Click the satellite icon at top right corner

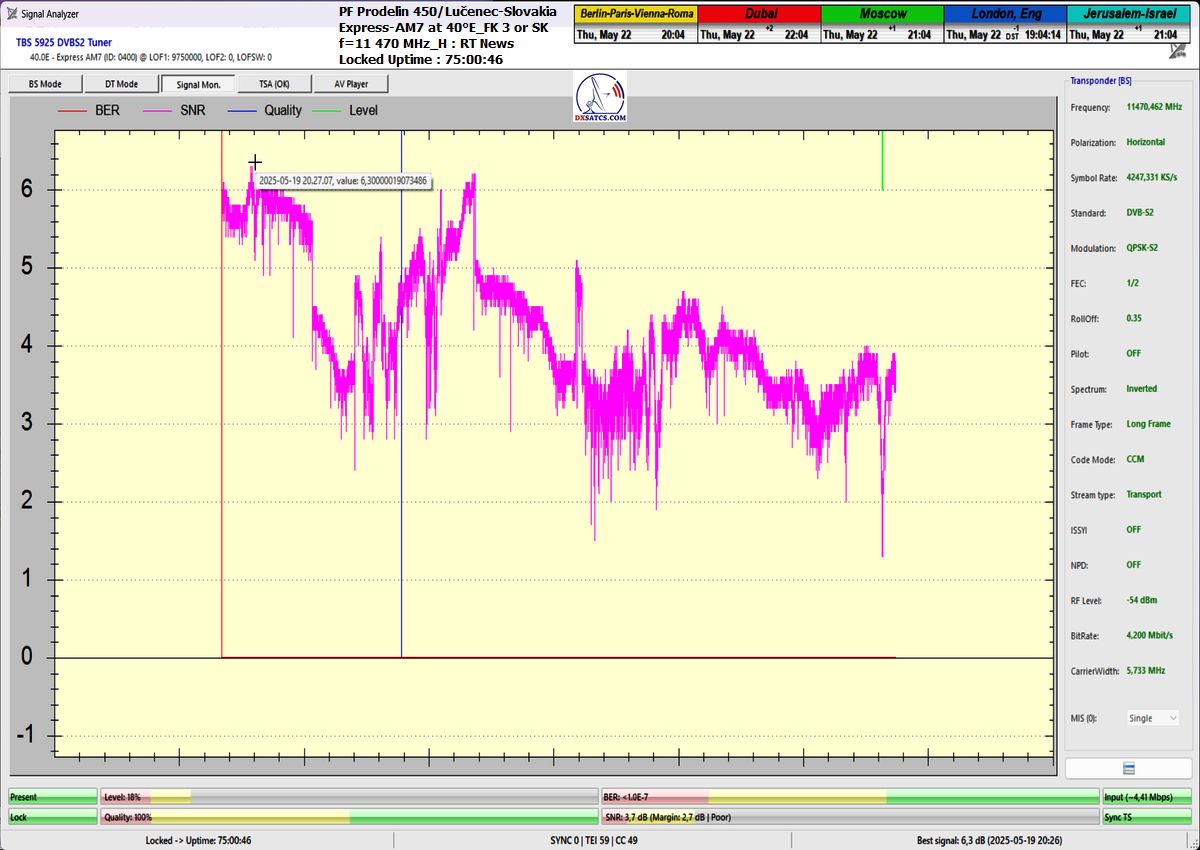pos(1179,53)
